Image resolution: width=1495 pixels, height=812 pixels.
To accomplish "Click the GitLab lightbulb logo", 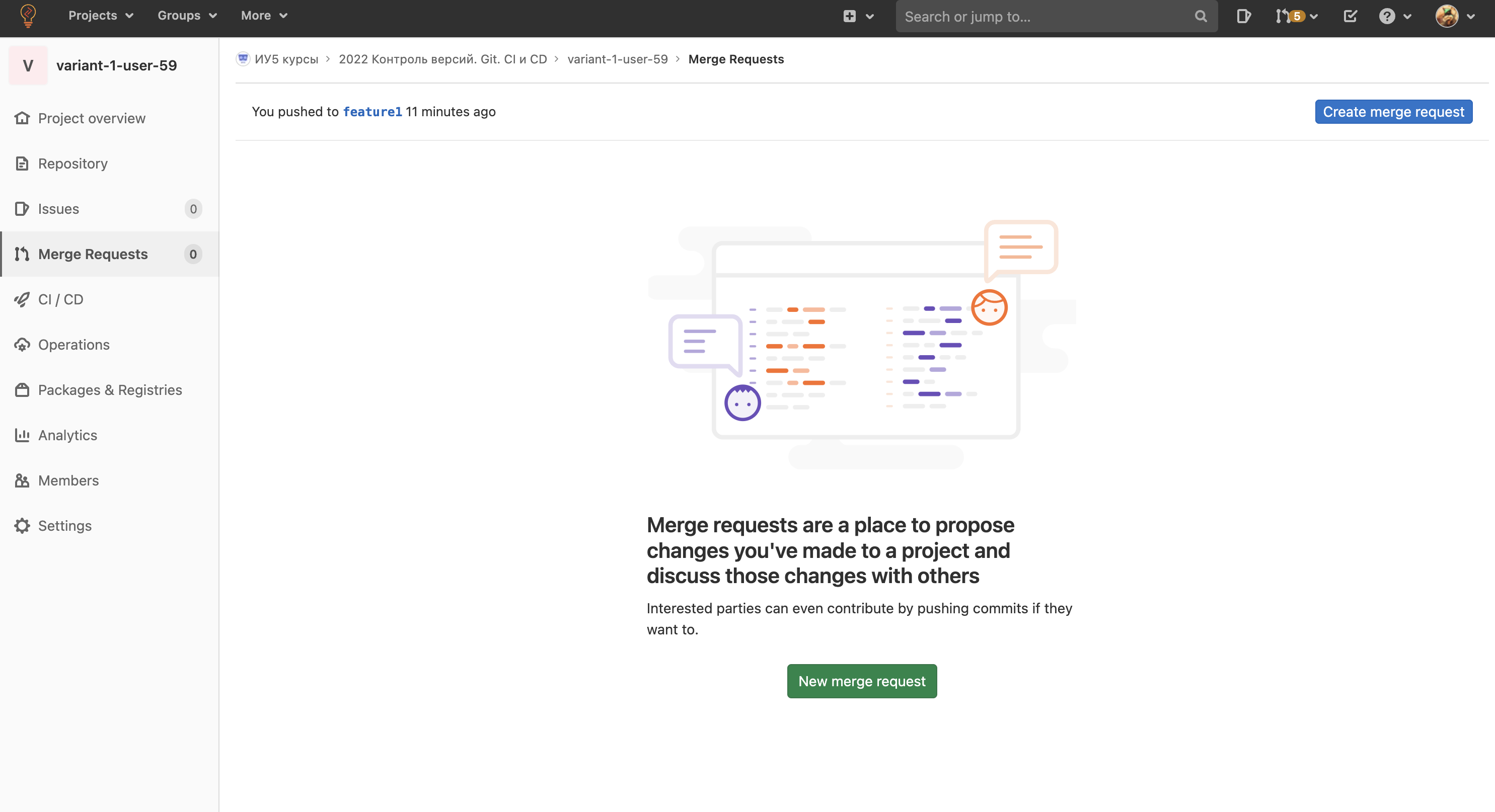I will pyautogui.click(x=28, y=16).
